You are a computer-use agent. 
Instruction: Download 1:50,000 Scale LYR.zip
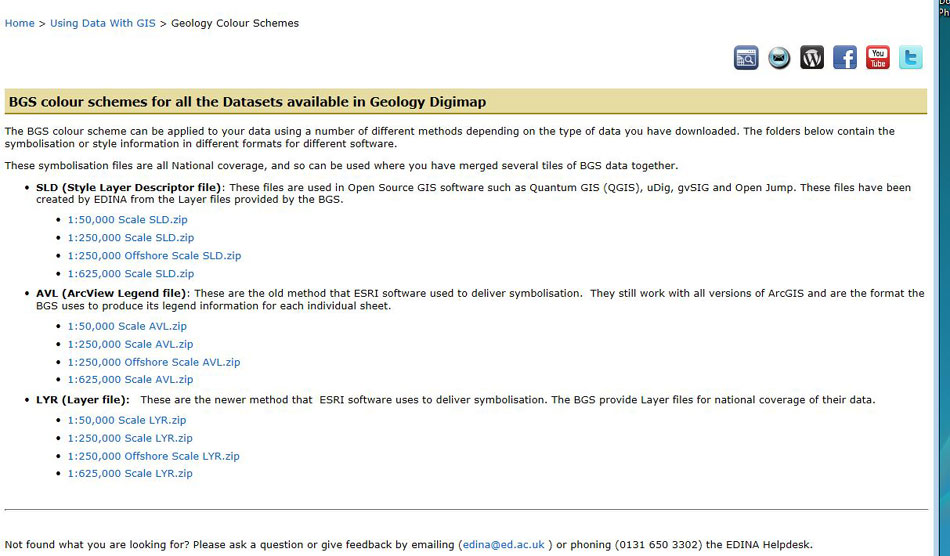point(127,420)
